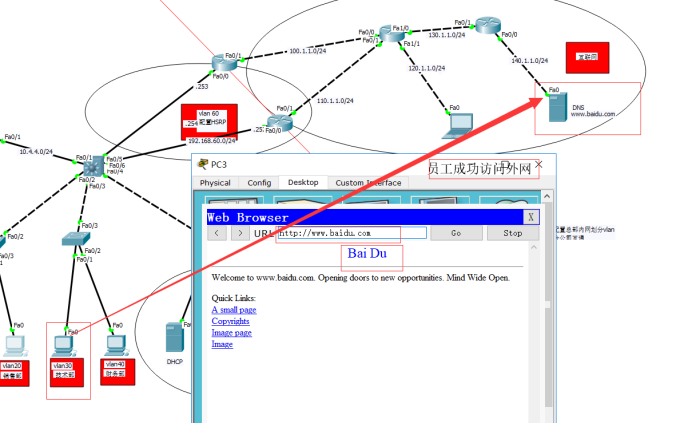This screenshot has width=693, height=423.
Task: Click the 10.4.4.0/24 network label
Action: (x=36, y=152)
